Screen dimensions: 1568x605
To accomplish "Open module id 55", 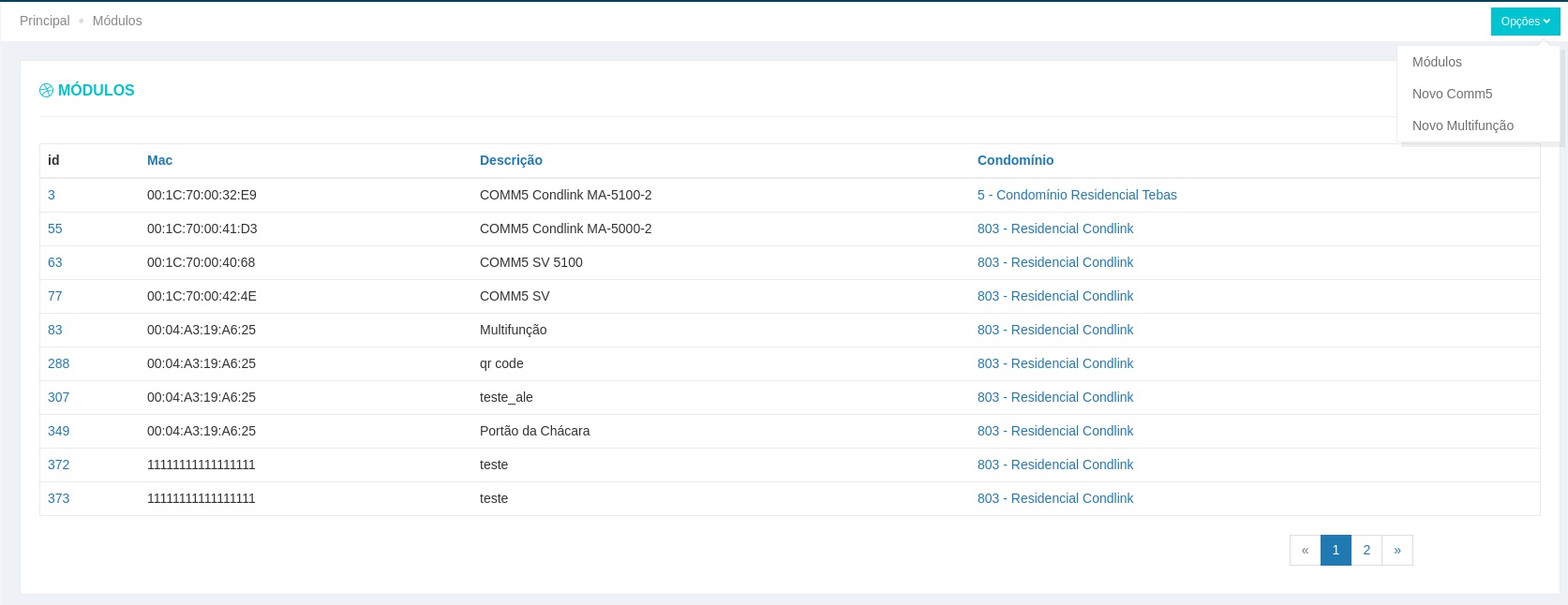I will pos(55,229).
